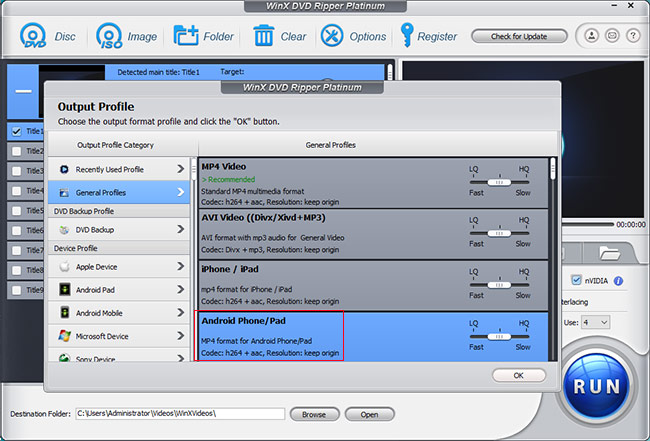The height and width of the screenshot is (441, 650).
Task: Check the Title4 checkbox
Action: [17, 191]
